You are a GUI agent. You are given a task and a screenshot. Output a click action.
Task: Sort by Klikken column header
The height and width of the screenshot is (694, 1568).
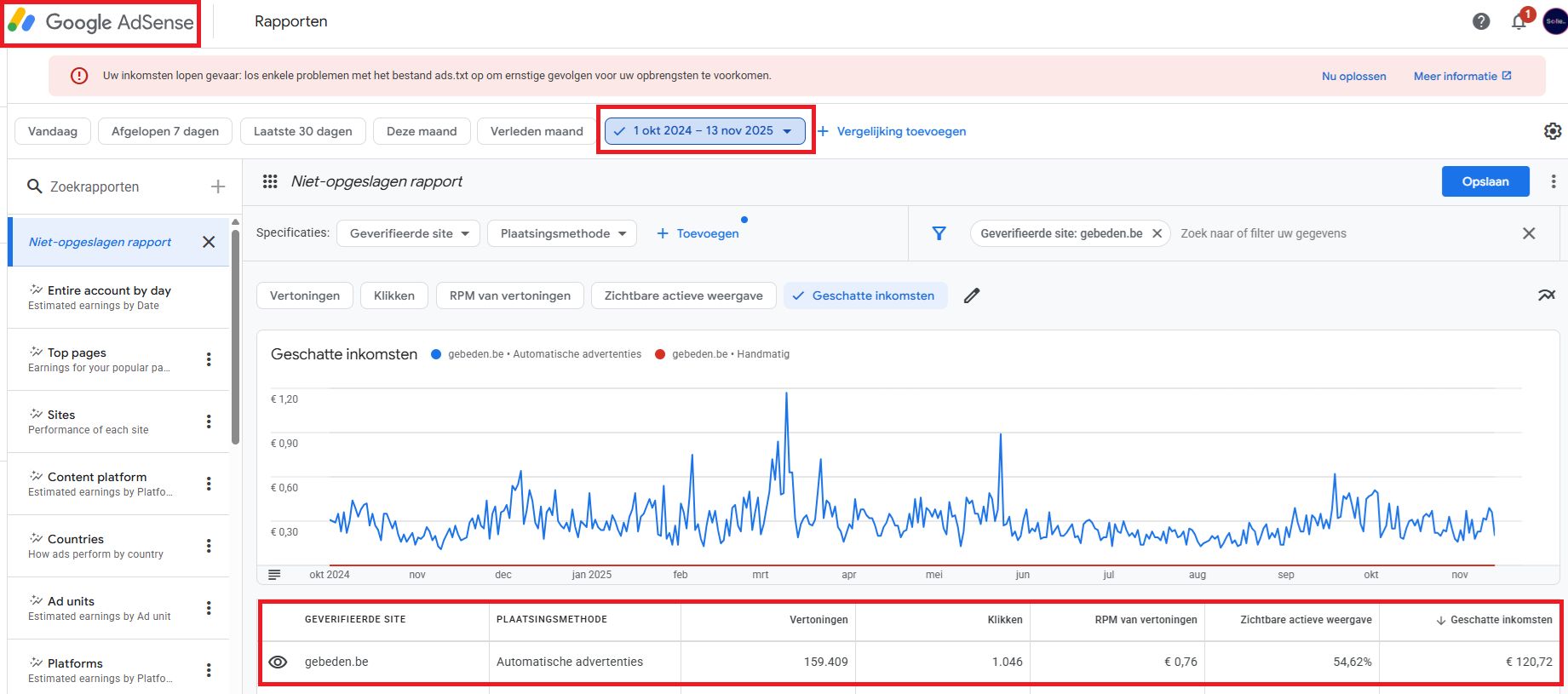click(x=1005, y=620)
